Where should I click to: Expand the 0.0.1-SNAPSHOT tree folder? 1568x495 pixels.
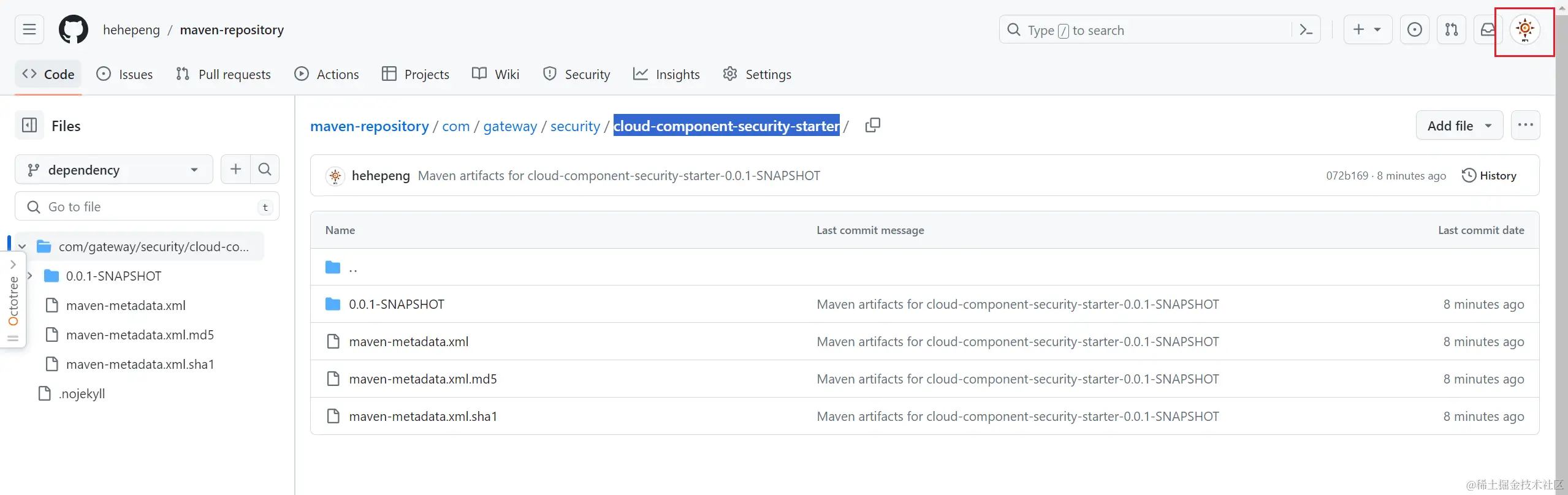(x=29, y=276)
